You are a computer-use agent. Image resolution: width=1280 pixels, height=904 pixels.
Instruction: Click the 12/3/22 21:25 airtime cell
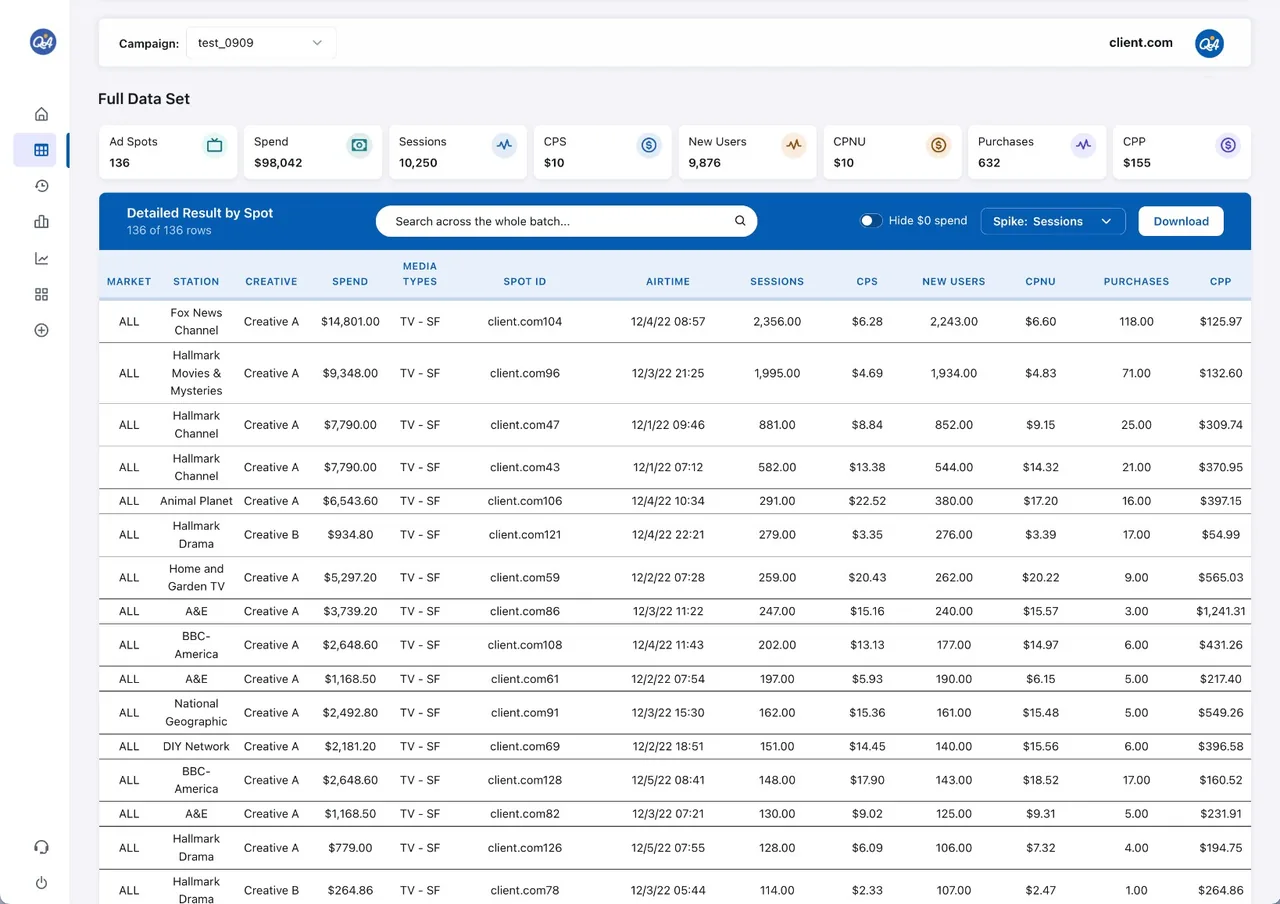[x=668, y=373]
